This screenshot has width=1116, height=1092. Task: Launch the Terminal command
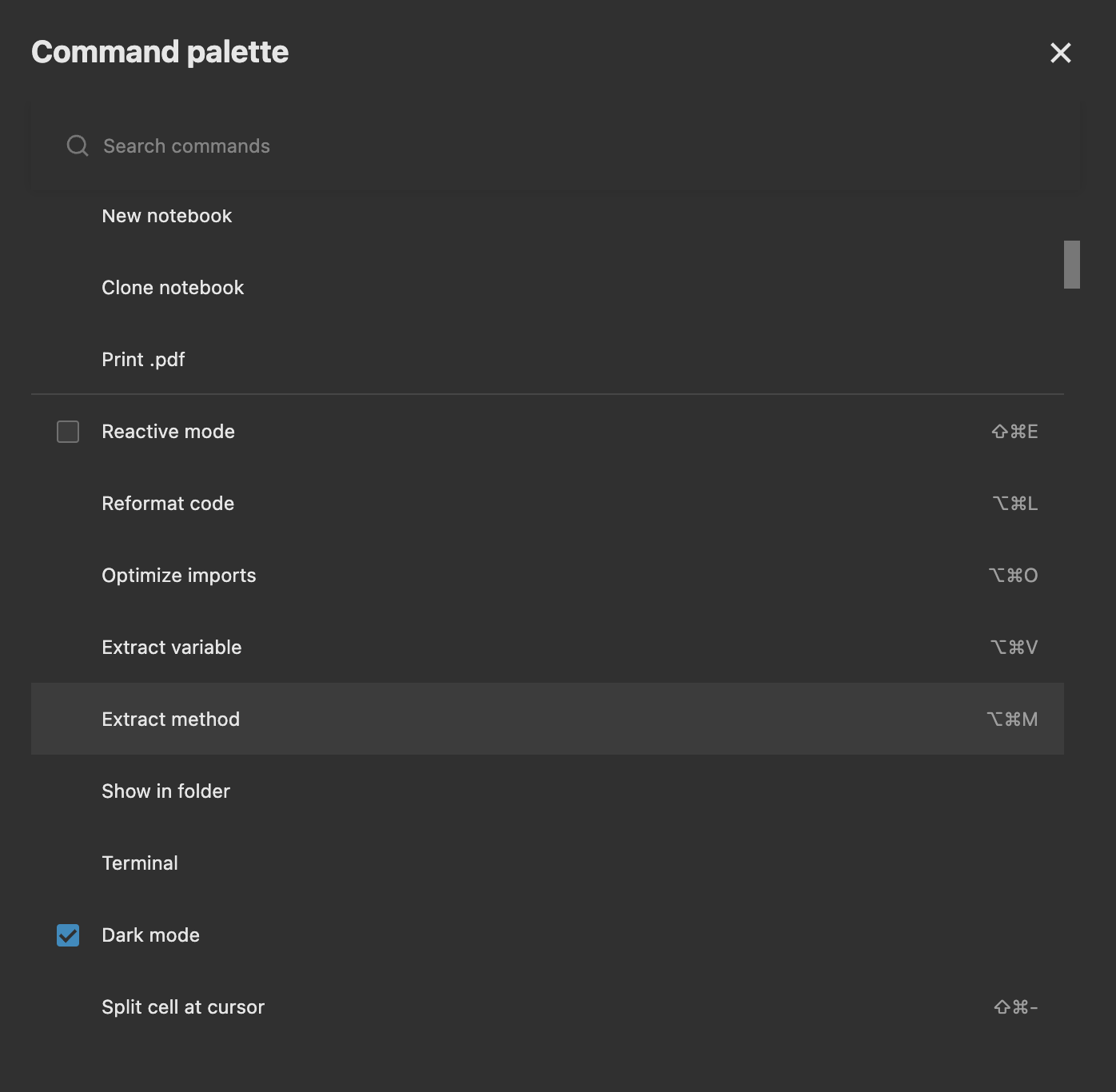point(140,863)
